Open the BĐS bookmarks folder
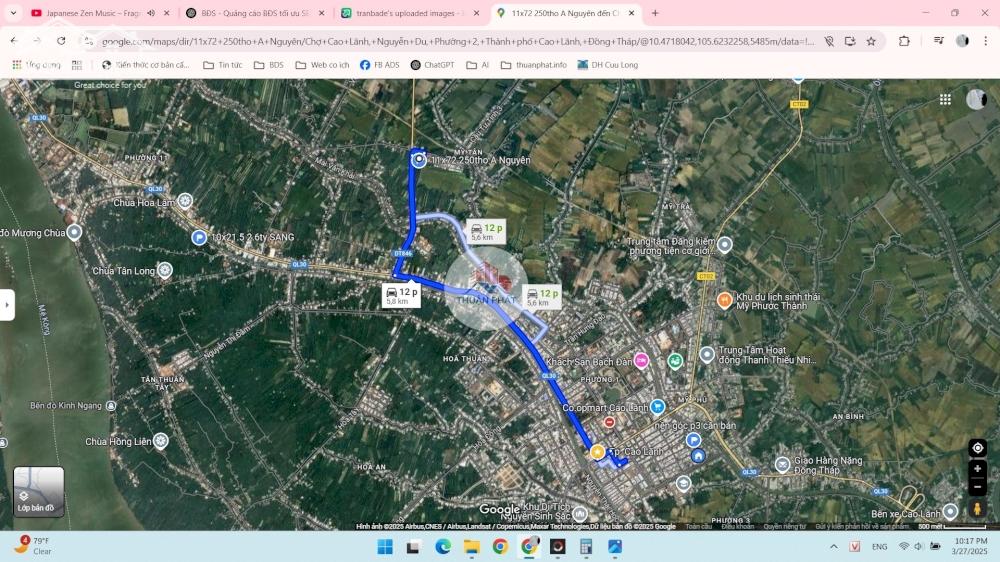 click(x=268, y=65)
